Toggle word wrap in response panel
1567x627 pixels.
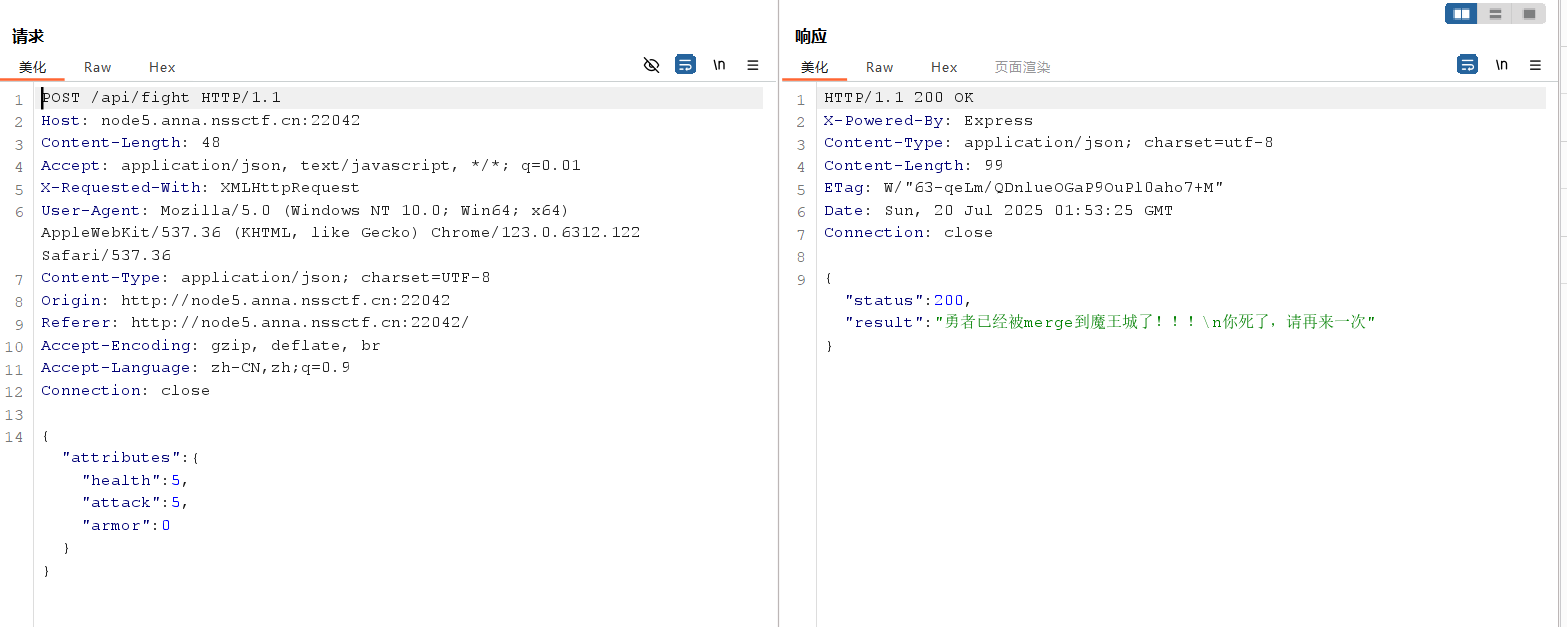coord(1467,65)
